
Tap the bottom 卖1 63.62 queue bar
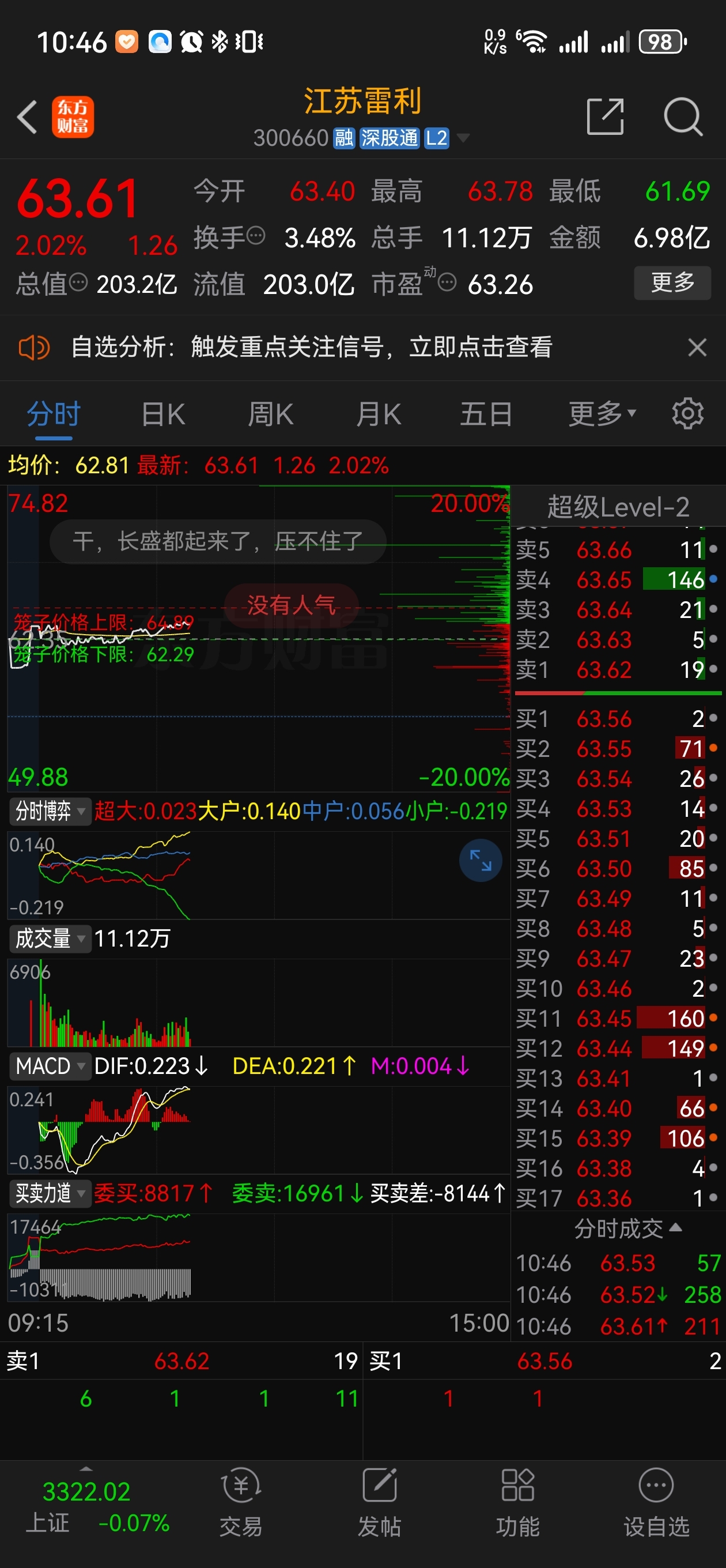(x=181, y=1360)
